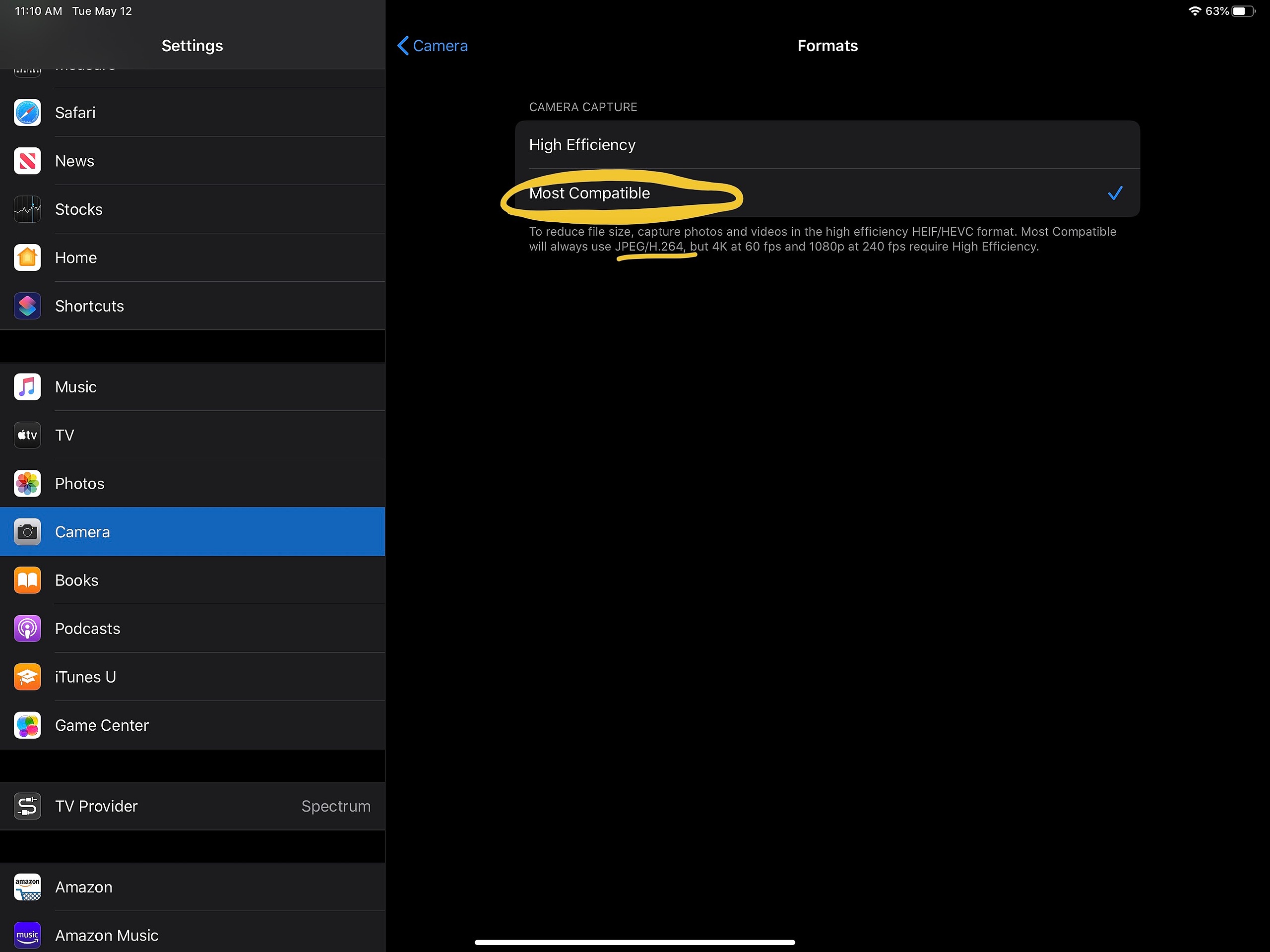Select the Most Compatible capture format
This screenshot has height=952, width=1270.
pyautogui.click(x=827, y=193)
